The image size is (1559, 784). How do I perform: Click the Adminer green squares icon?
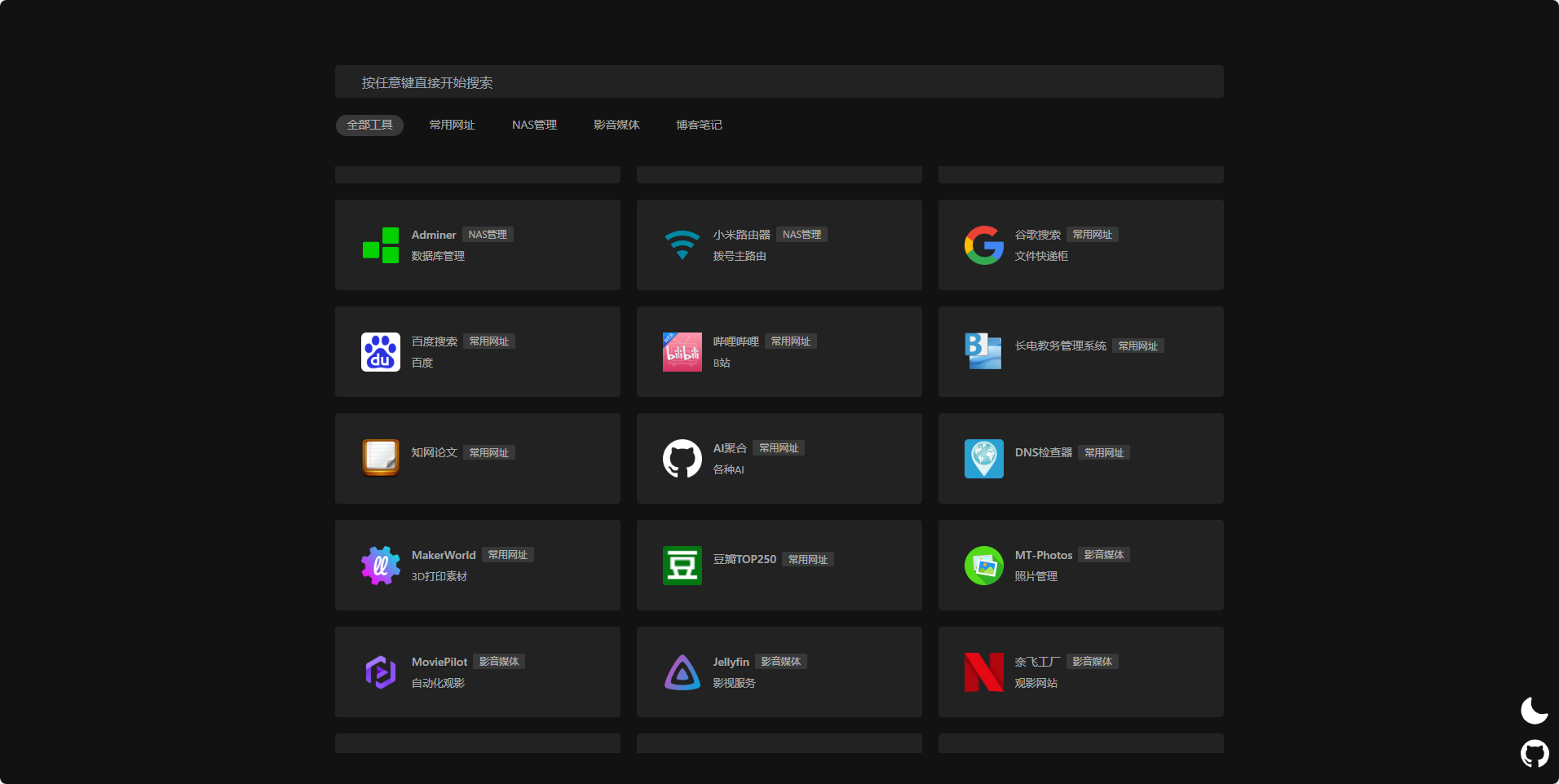381,245
